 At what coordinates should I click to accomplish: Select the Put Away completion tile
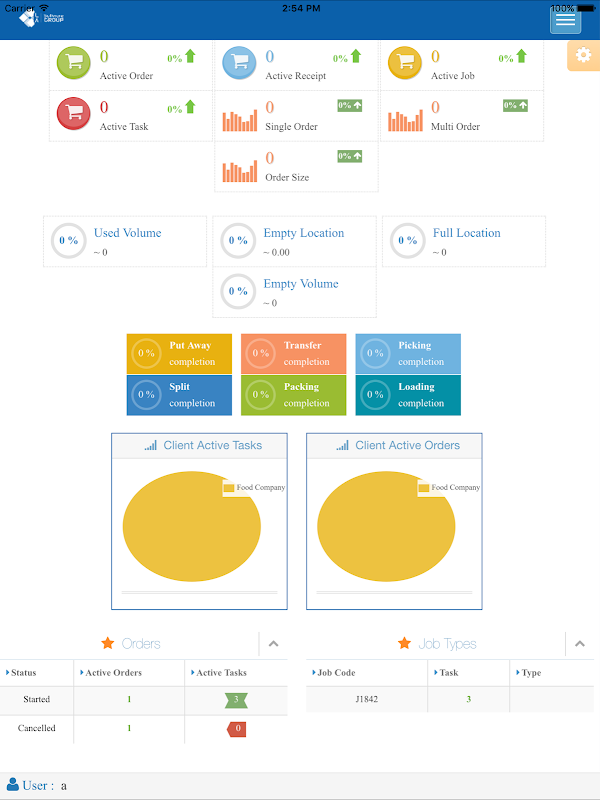coord(179,354)
